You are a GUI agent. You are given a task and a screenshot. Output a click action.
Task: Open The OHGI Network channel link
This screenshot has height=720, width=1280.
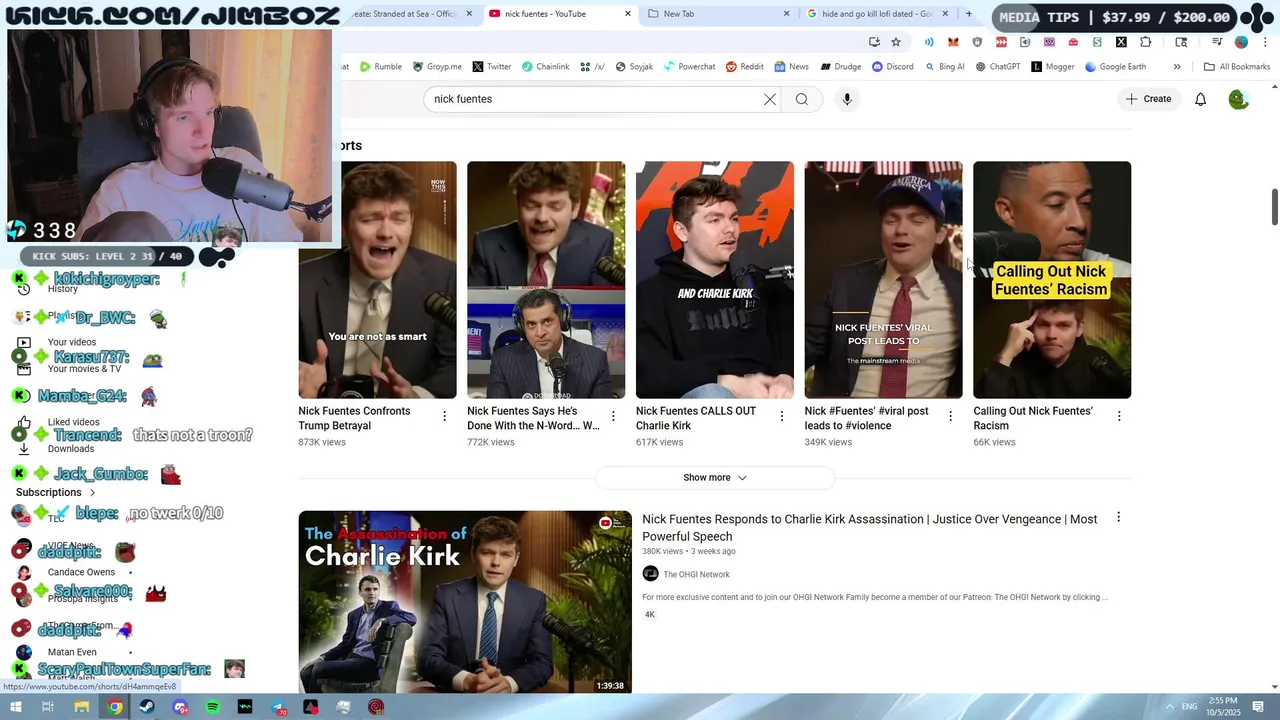click(x=696, y=574)
